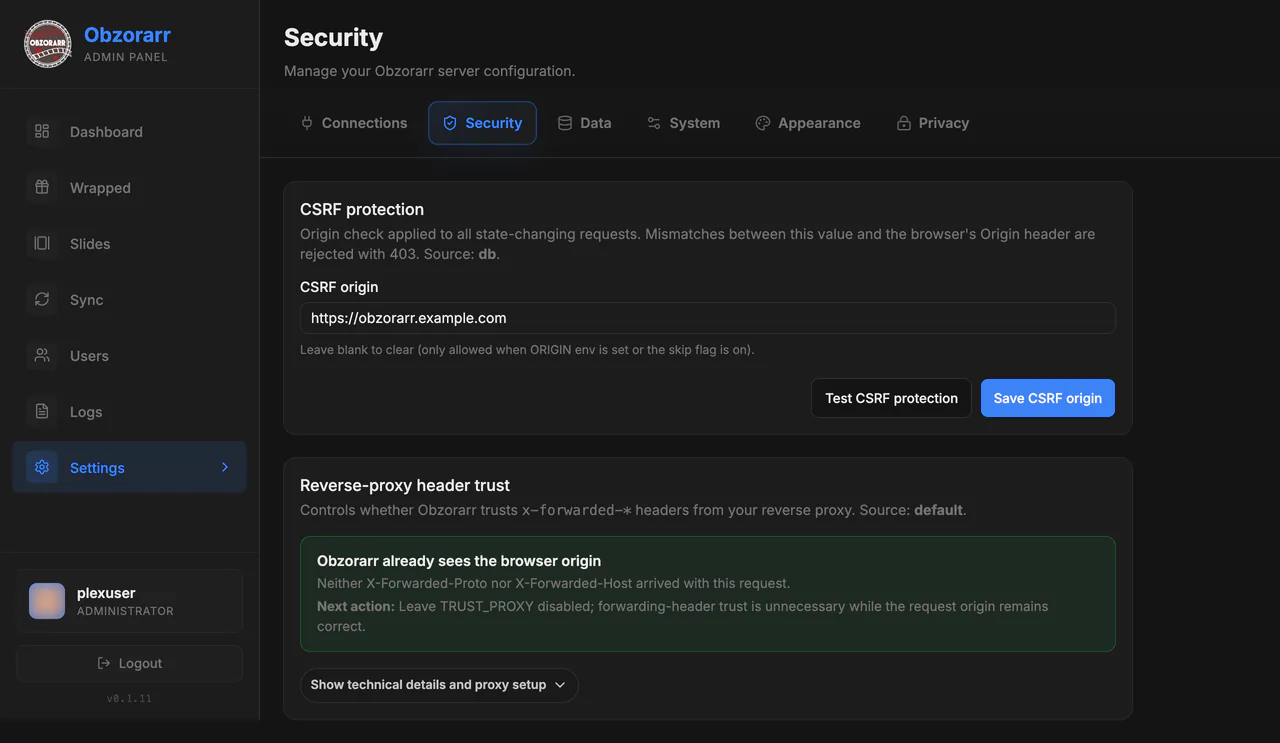Screen dimensions: 1280x743
Task: Click the ADMIN PANEL subtitle
Action: pyautogui.click(x=126, y=57)
